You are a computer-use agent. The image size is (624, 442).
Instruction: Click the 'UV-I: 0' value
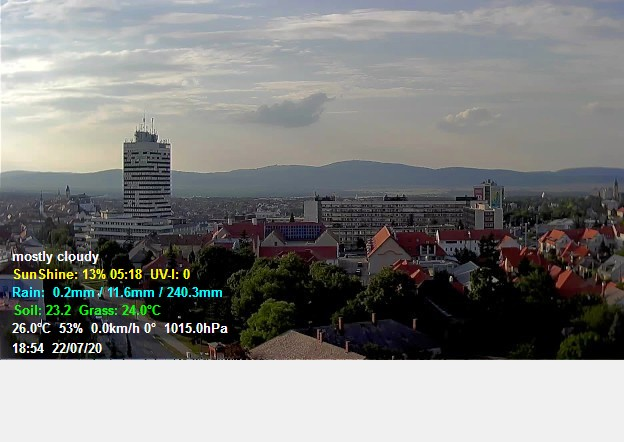(x=170, y=275)
